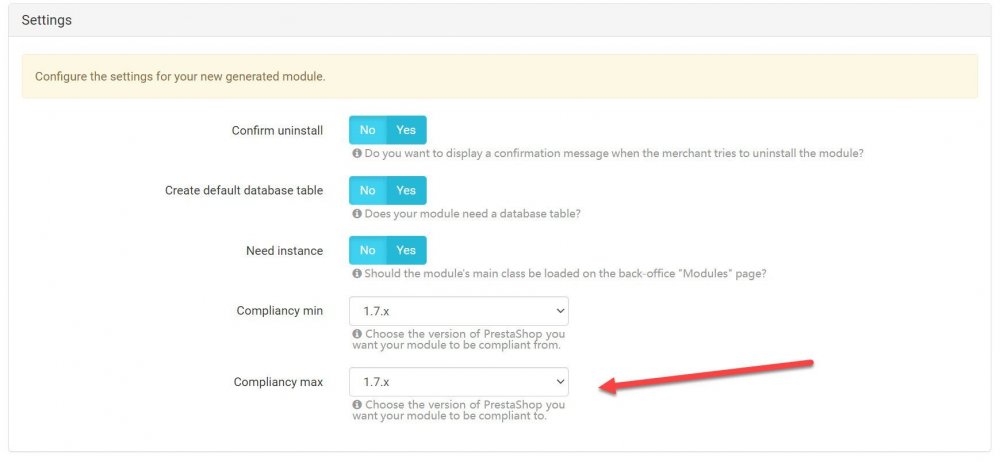Click info icon under Need instance toggle
This screenshot has width=1000, height=462.
(x=357, y=274)
